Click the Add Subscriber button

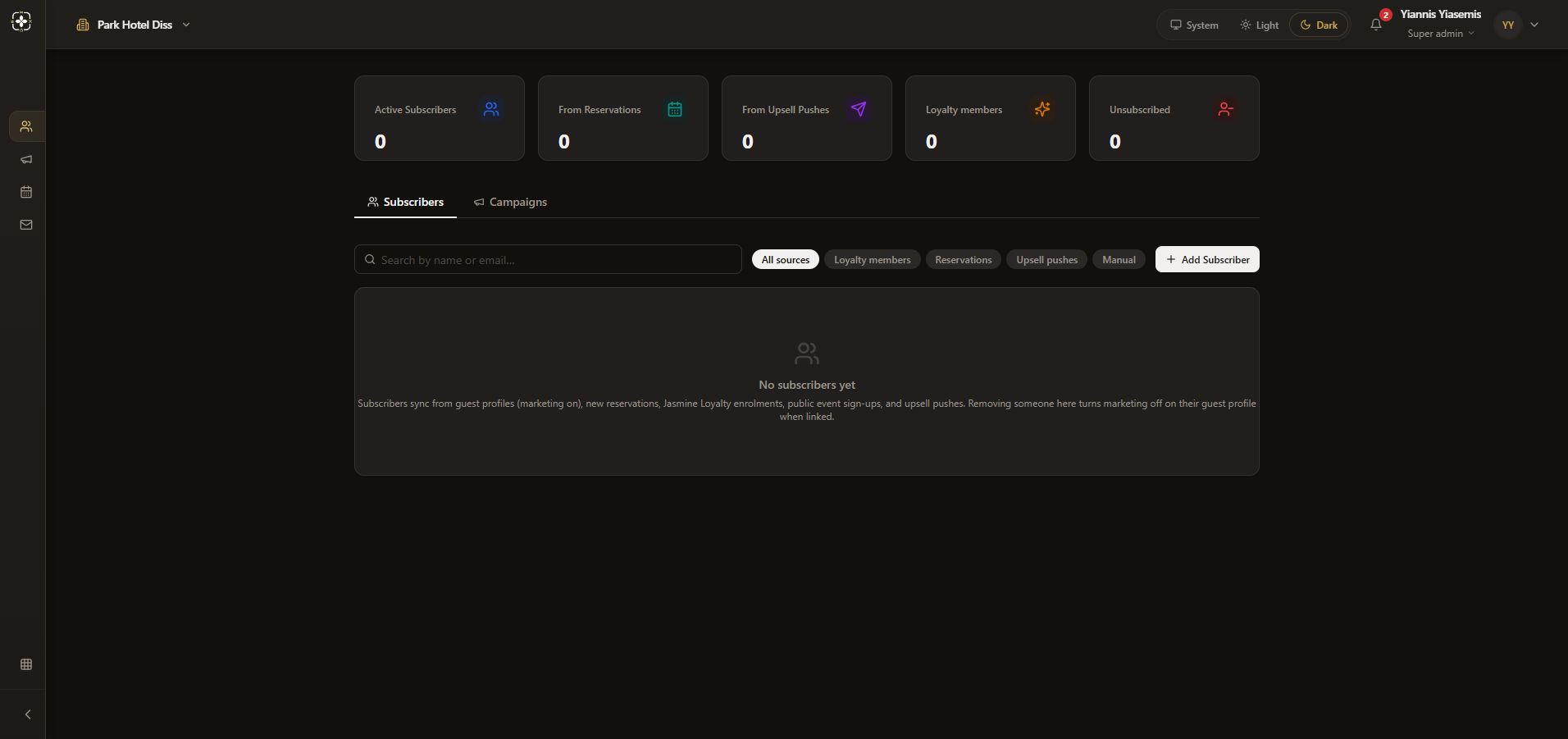pos(1207,259)
